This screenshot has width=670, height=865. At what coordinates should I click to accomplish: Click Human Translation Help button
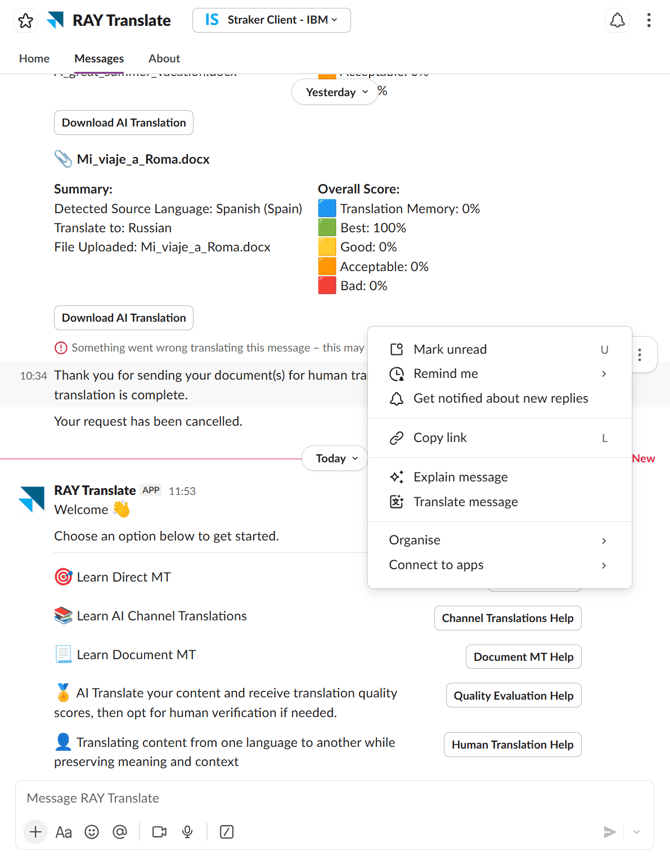tap(512, 745)
